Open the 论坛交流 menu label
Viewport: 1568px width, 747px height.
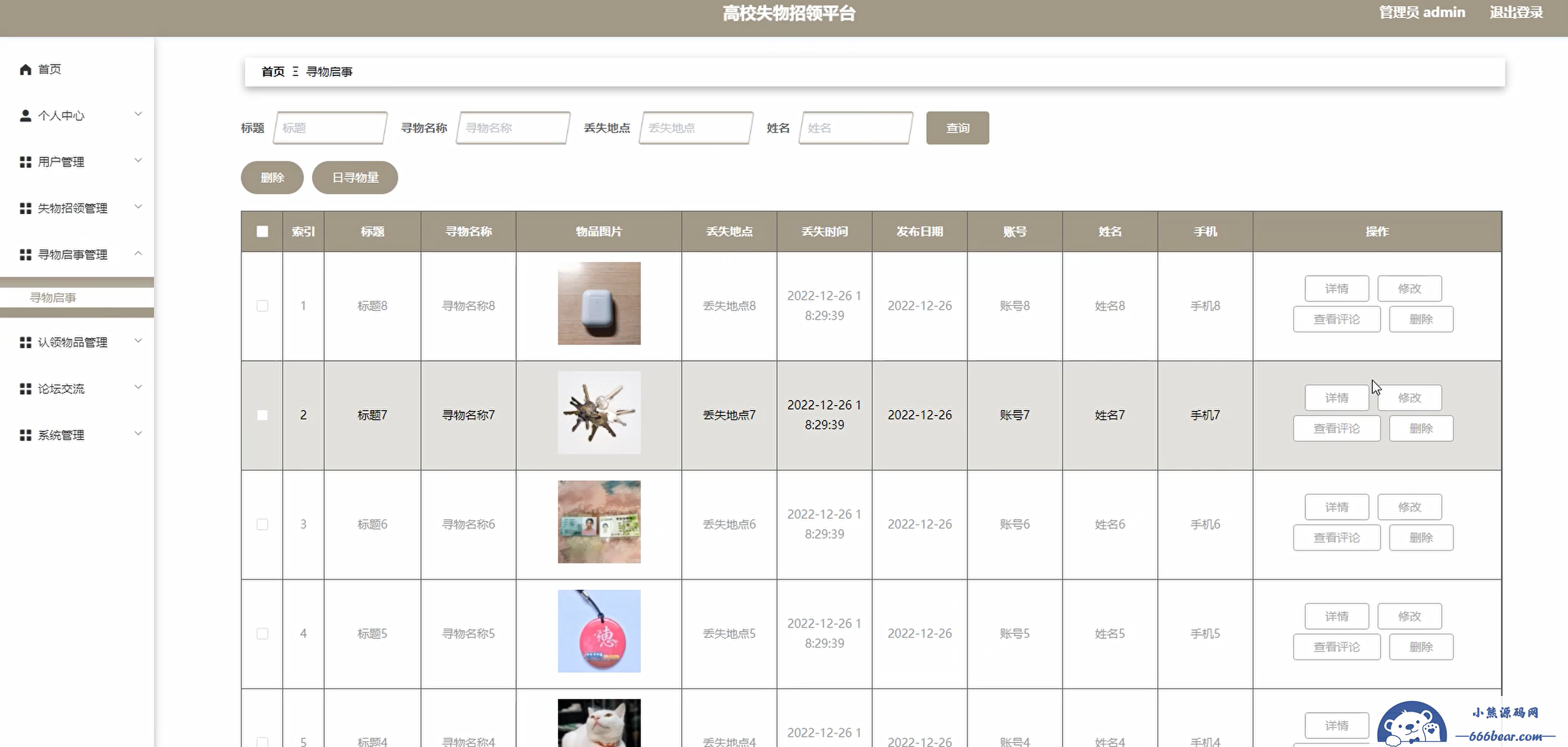point(61,388)
